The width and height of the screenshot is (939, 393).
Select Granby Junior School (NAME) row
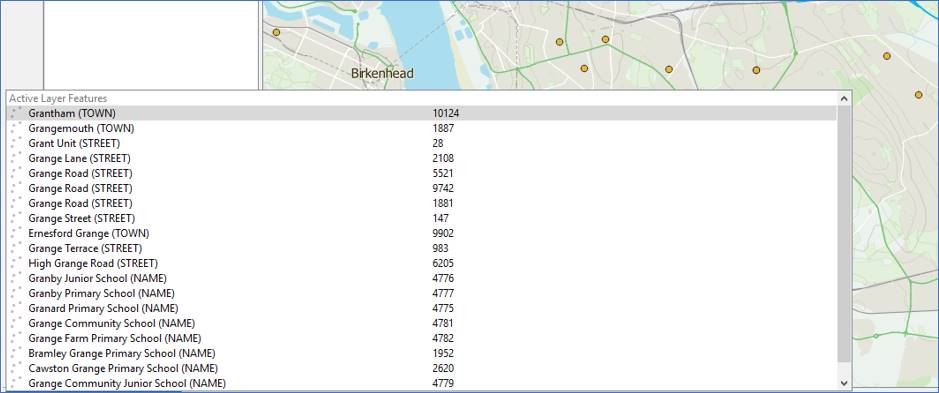(x=422, y=278)
